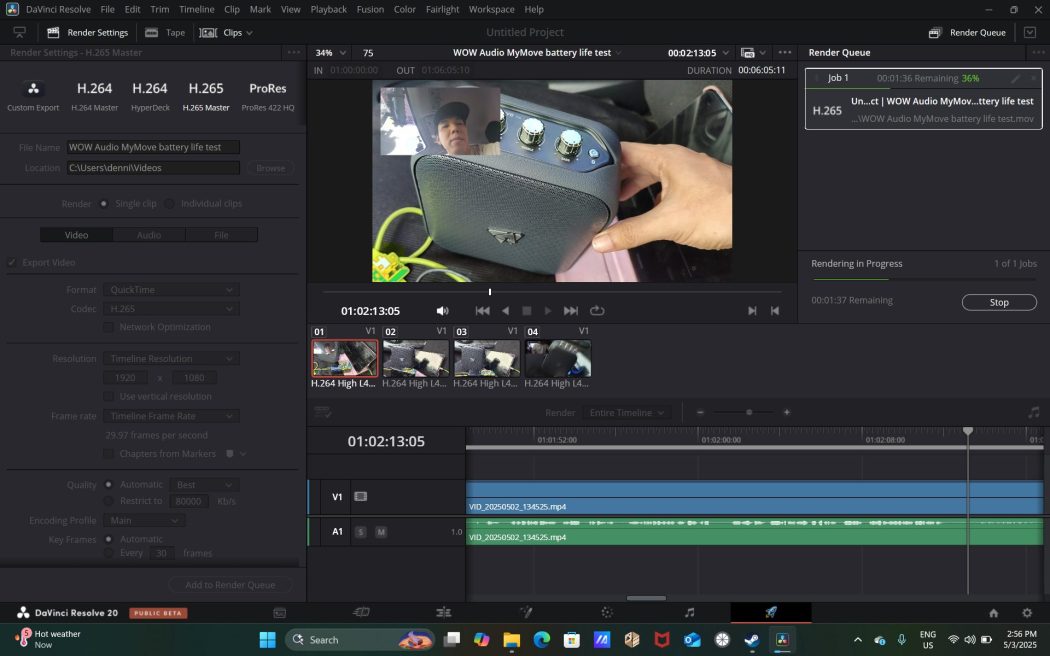Click the Browse location button
1050x656 pixels.
[270, 168]
